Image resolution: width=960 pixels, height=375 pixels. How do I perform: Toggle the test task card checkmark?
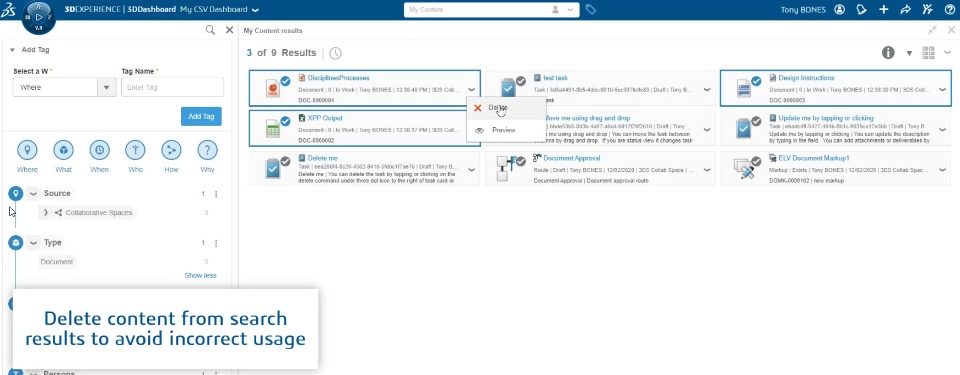click(x=520, y=81)
